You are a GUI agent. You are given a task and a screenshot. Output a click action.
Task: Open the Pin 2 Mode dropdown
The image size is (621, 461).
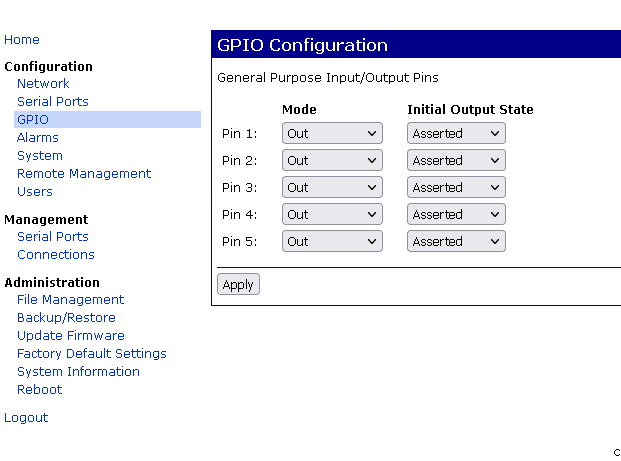332,160
